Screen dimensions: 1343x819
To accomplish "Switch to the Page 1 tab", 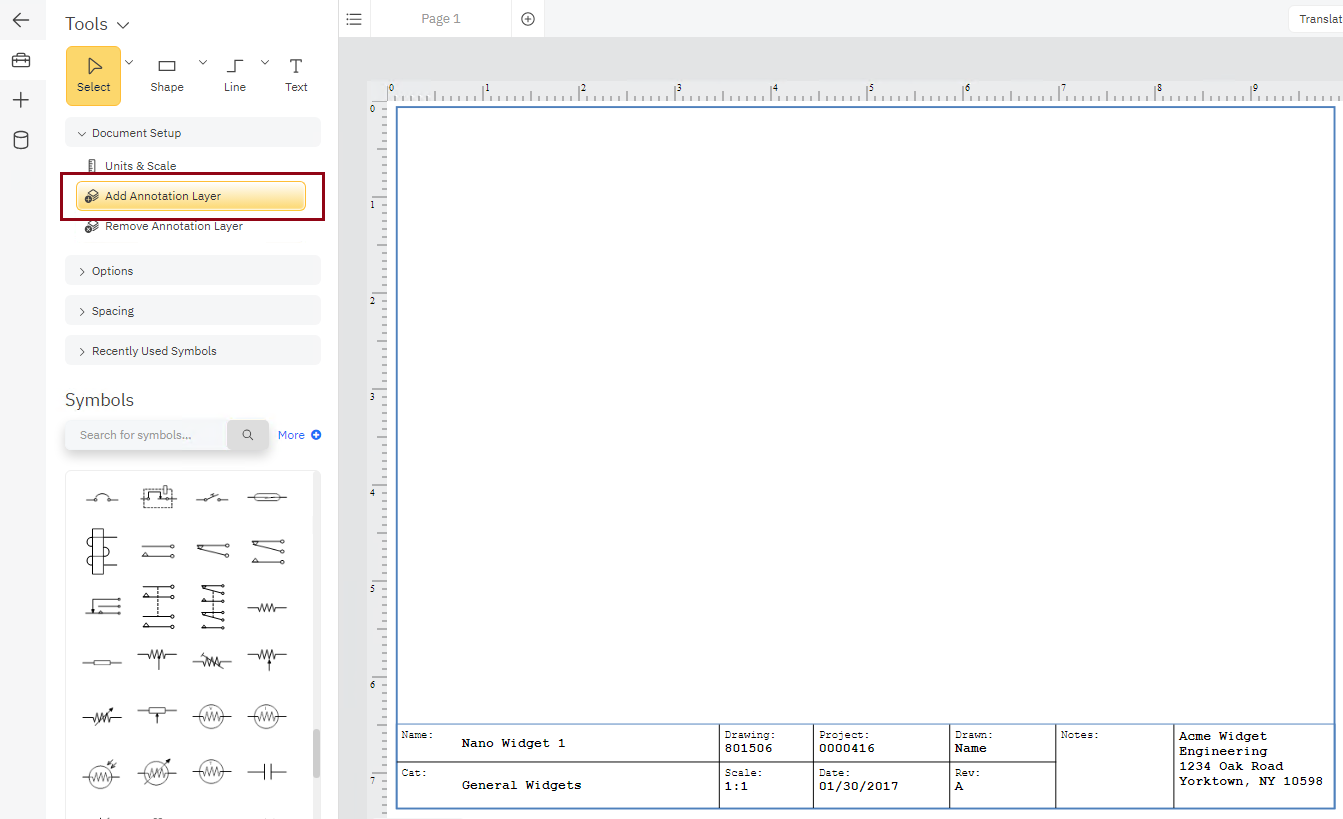I will (x=441, y=18).
